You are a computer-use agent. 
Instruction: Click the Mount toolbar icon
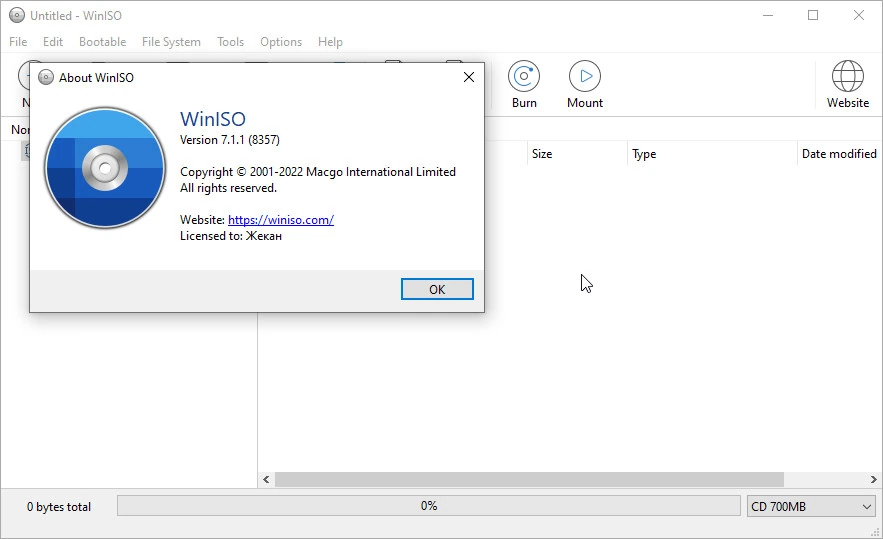click(585, 76)
